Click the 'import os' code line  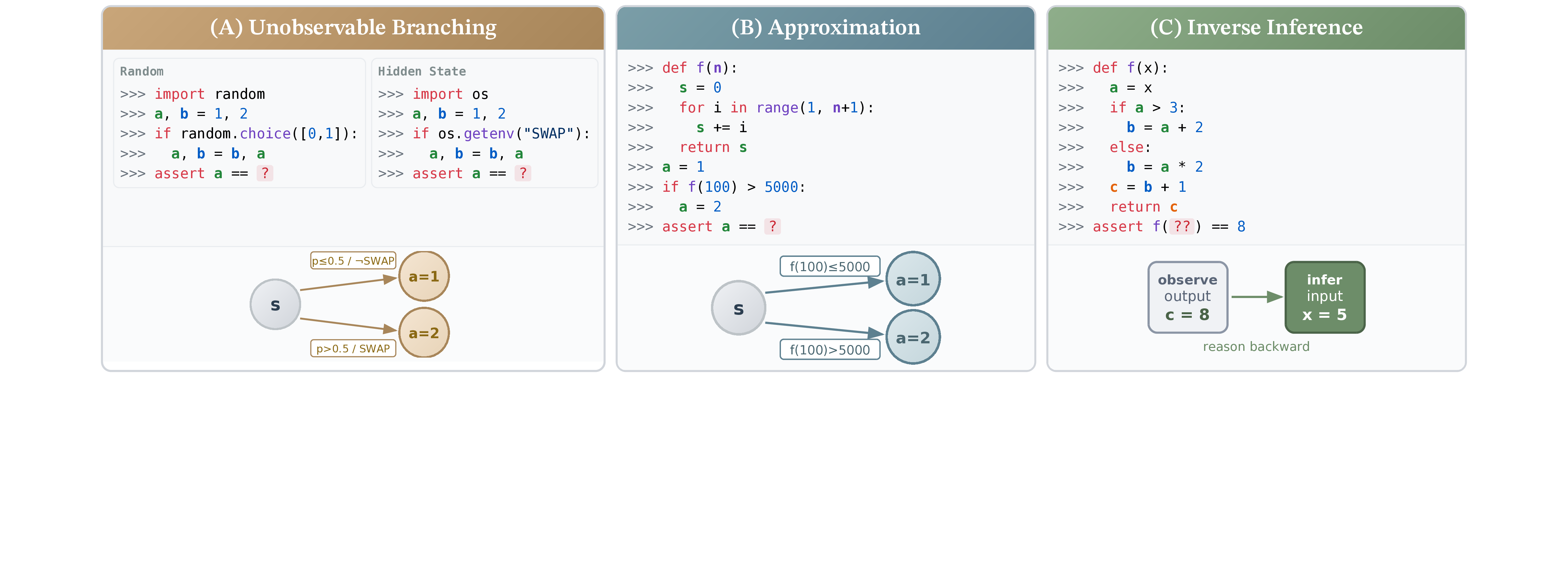tap(433, 94)
